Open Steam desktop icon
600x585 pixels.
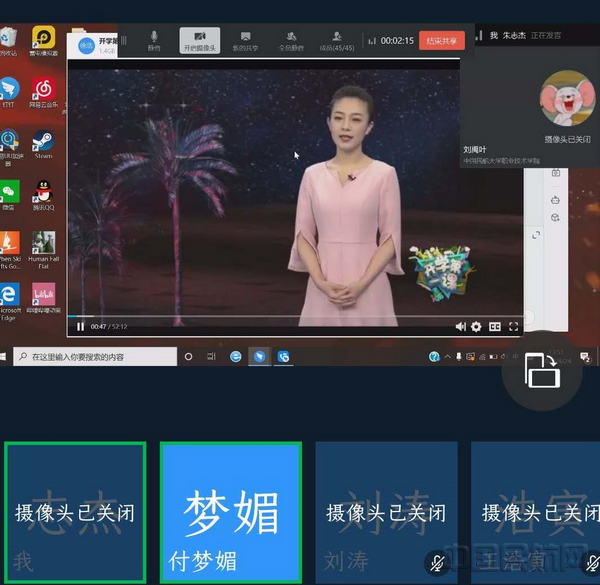click(x=43, y=142)
